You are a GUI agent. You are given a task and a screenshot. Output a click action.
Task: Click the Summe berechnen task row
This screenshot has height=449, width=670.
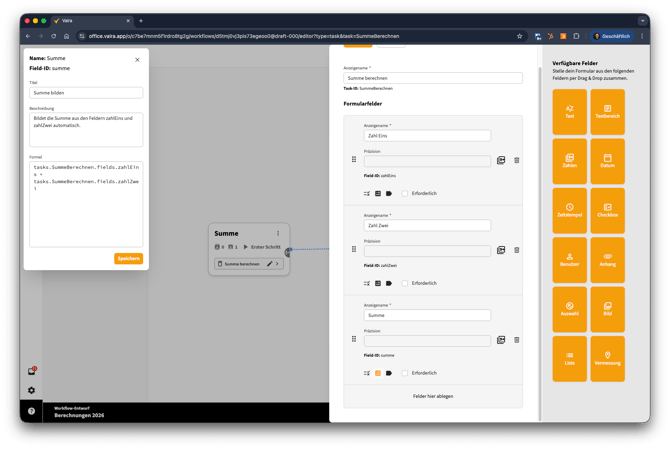pyautogui.click(x=249, y=264)
